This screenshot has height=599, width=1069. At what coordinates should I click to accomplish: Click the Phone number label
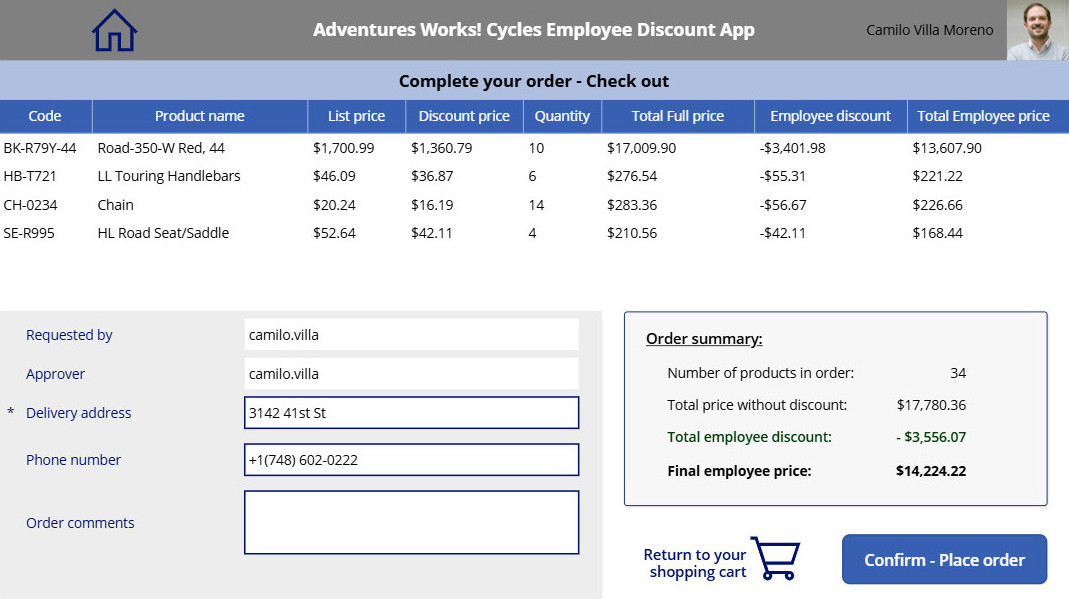point(73,460)
